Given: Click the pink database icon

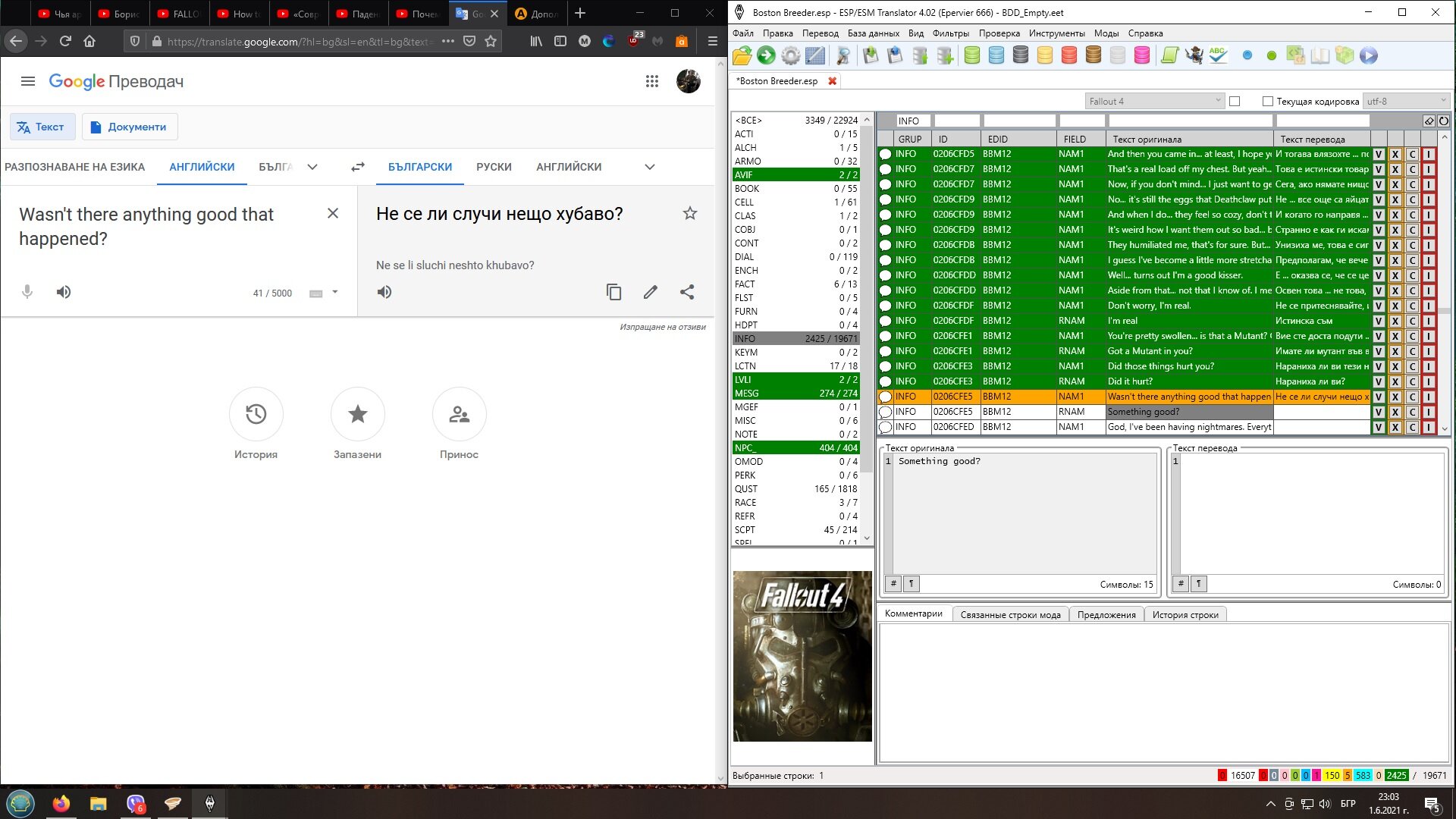Looking at the screenshot, I should click(1141, 55).
